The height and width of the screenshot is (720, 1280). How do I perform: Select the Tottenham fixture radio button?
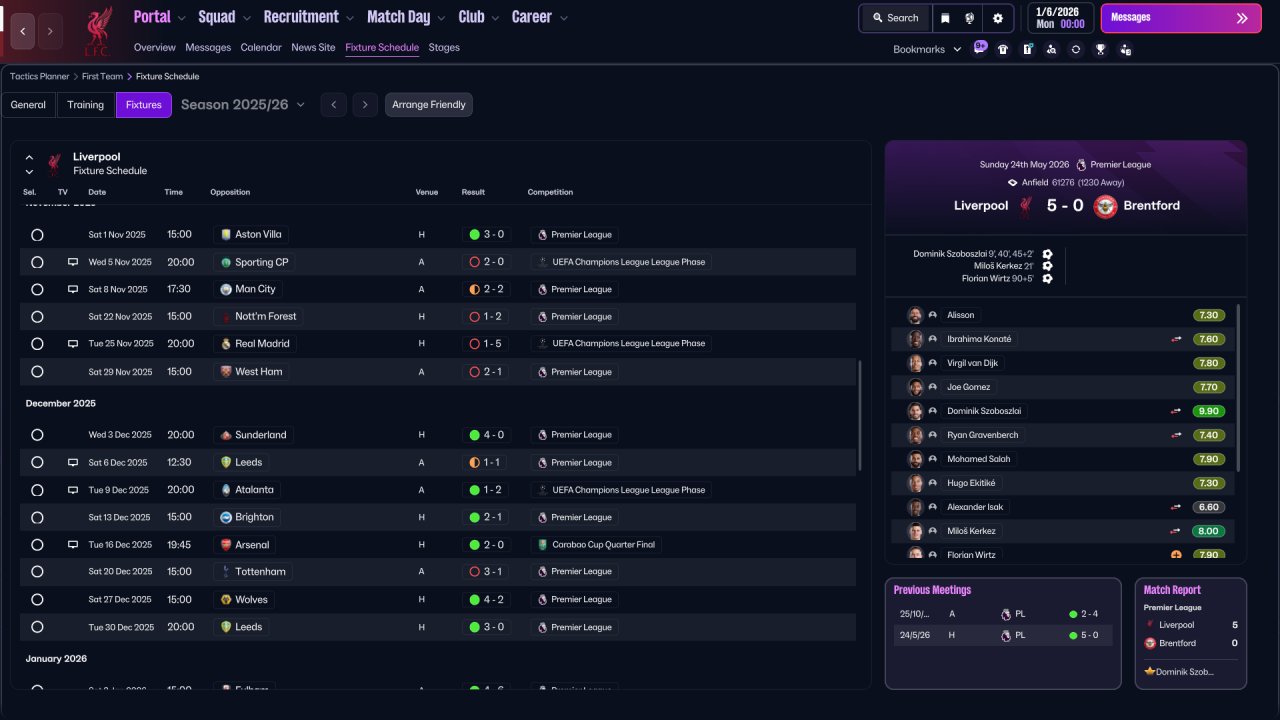tap(37, 572)
